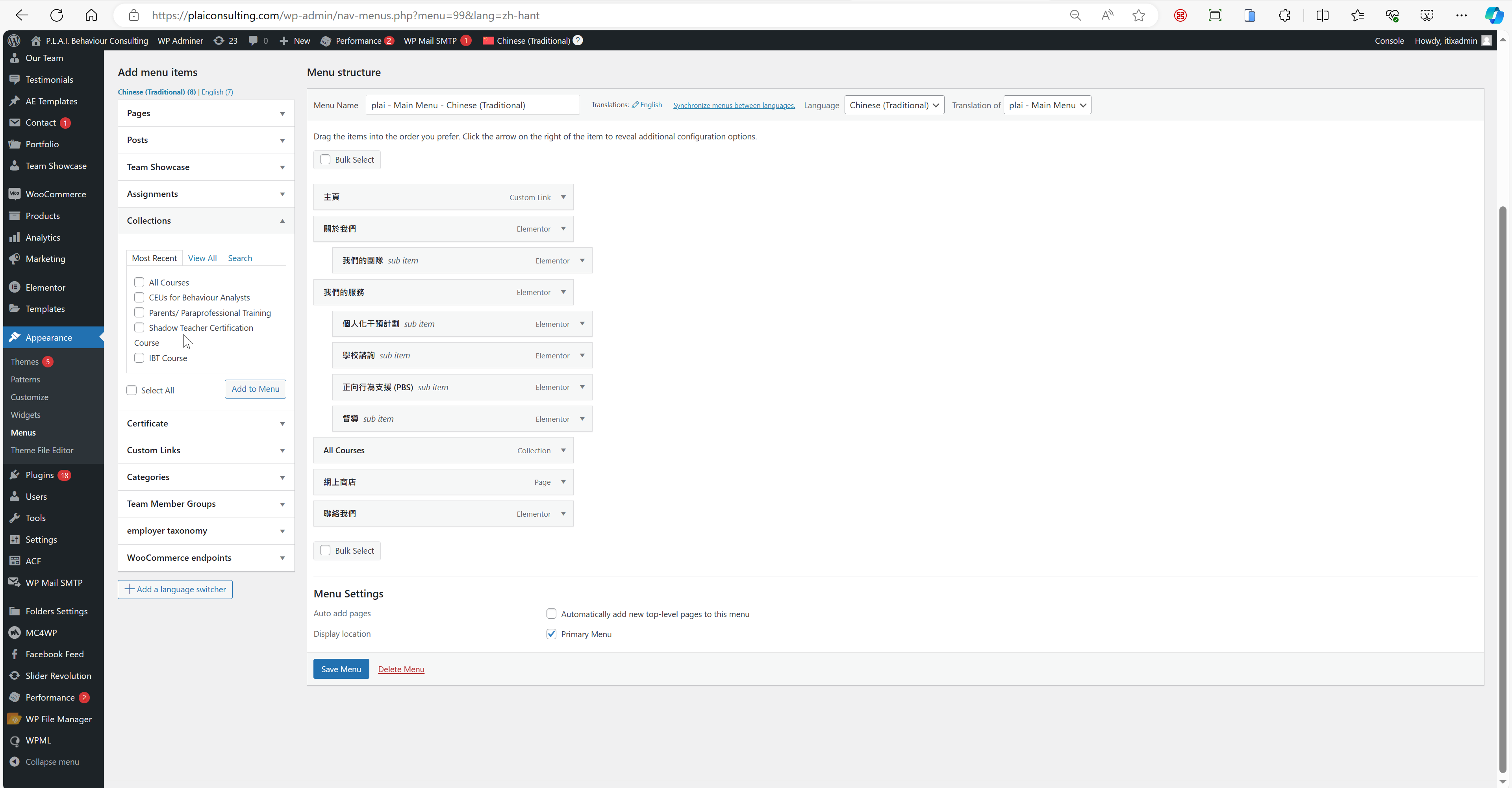Image resolution: width=1512 pixels, height=788 pixels.
Task: Click Synchronize menus between languages link
Action: [x=734, y=106]
